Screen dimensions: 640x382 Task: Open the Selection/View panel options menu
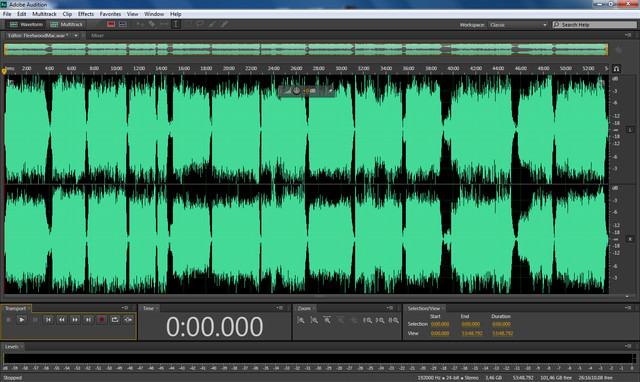click(628, 308)
